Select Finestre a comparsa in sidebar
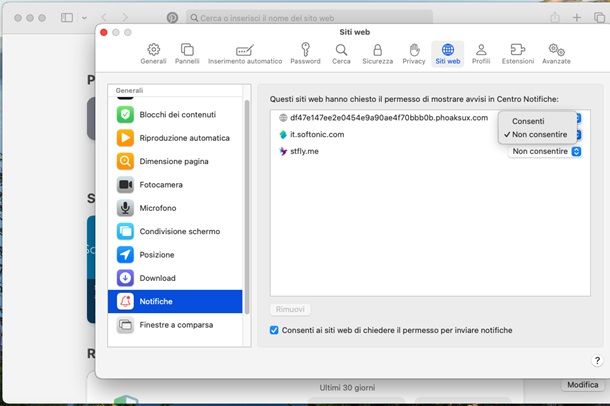 [175, 325]
